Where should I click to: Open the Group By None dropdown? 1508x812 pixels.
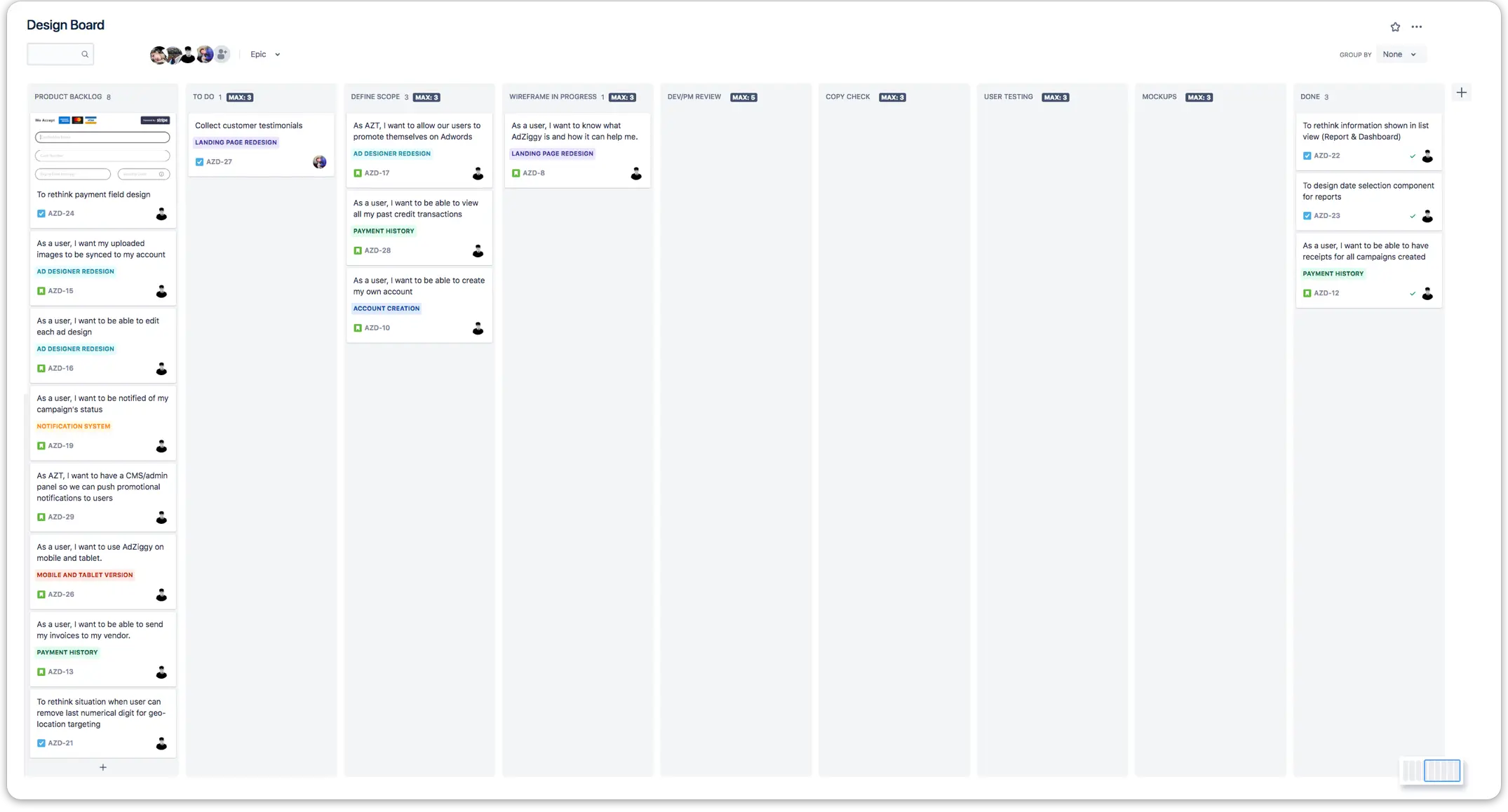tap(1400, 54)
